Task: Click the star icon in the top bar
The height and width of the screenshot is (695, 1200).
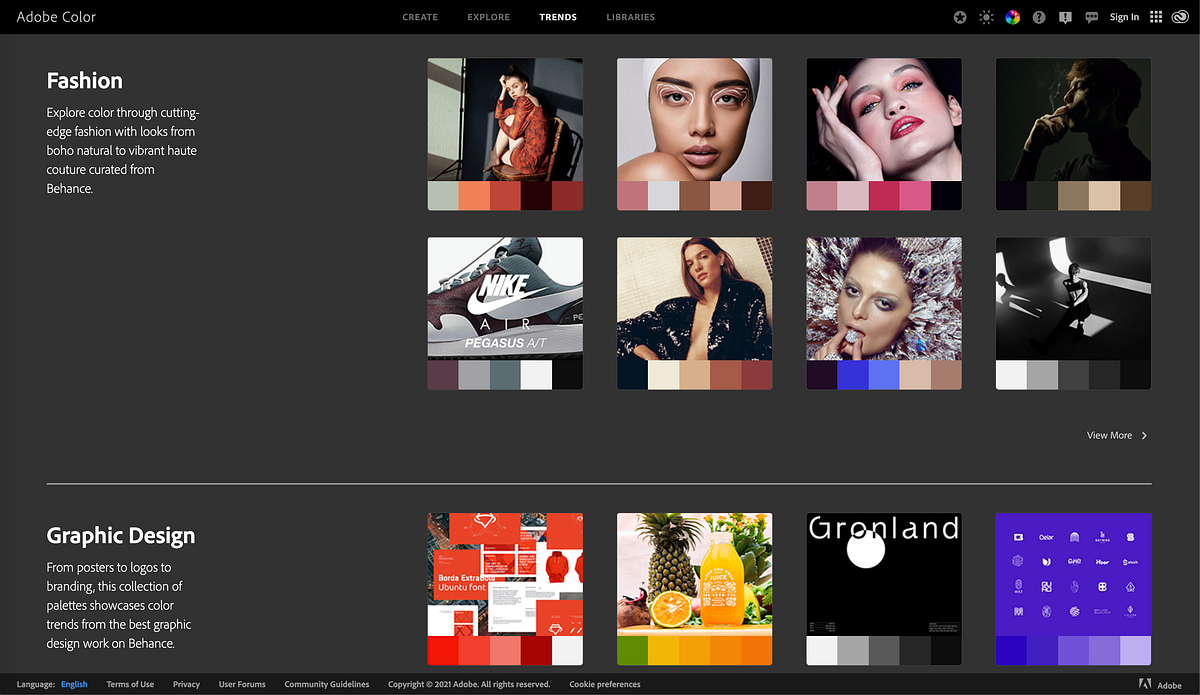Action: 959,17
